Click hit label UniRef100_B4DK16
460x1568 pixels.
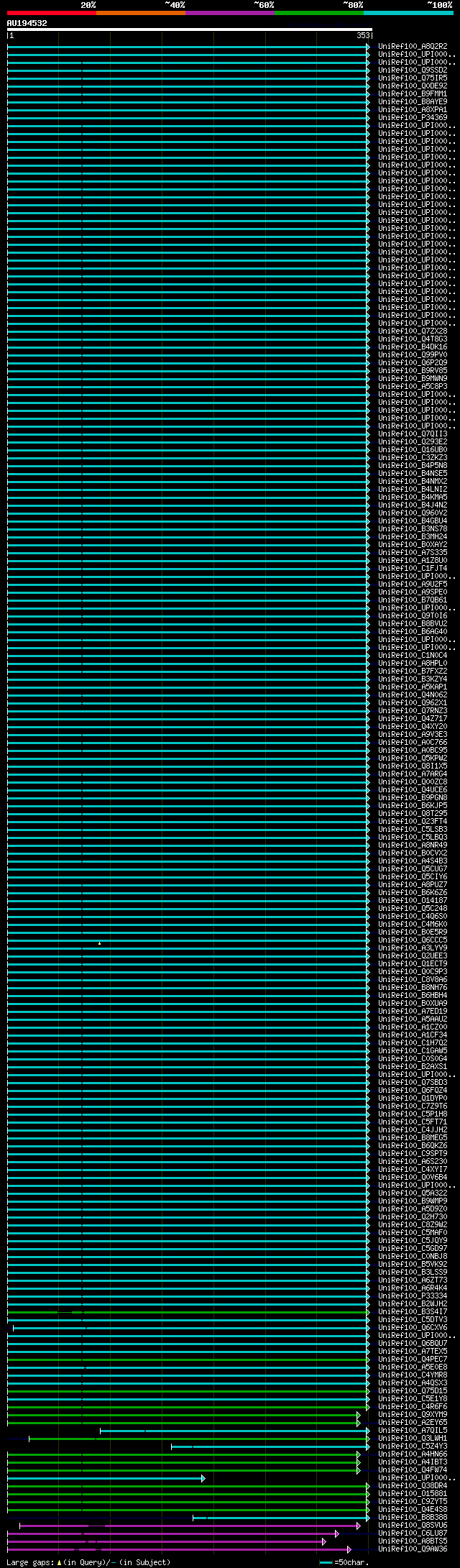[x=413, y=347]
